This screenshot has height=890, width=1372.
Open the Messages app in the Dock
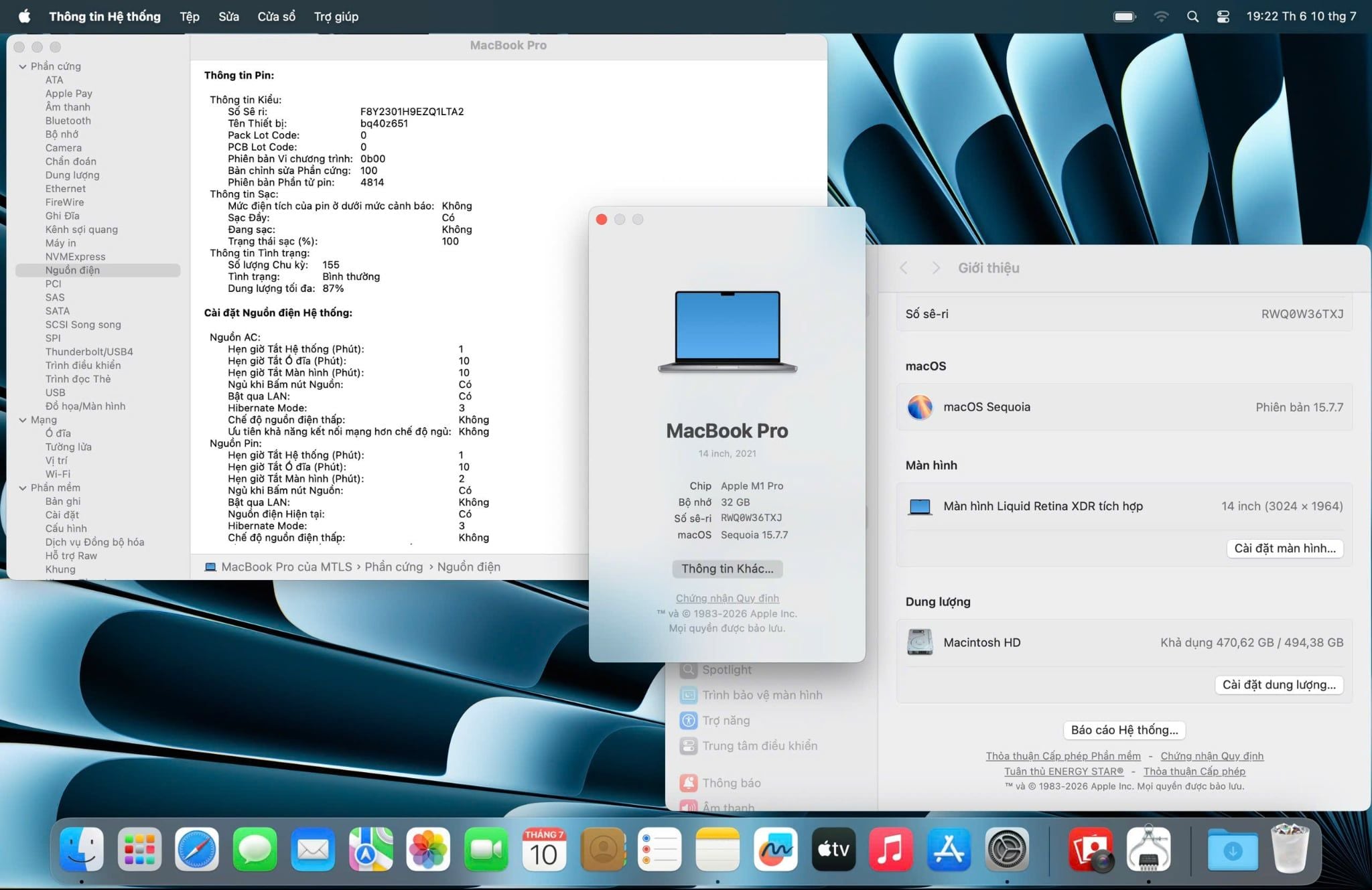255,849
